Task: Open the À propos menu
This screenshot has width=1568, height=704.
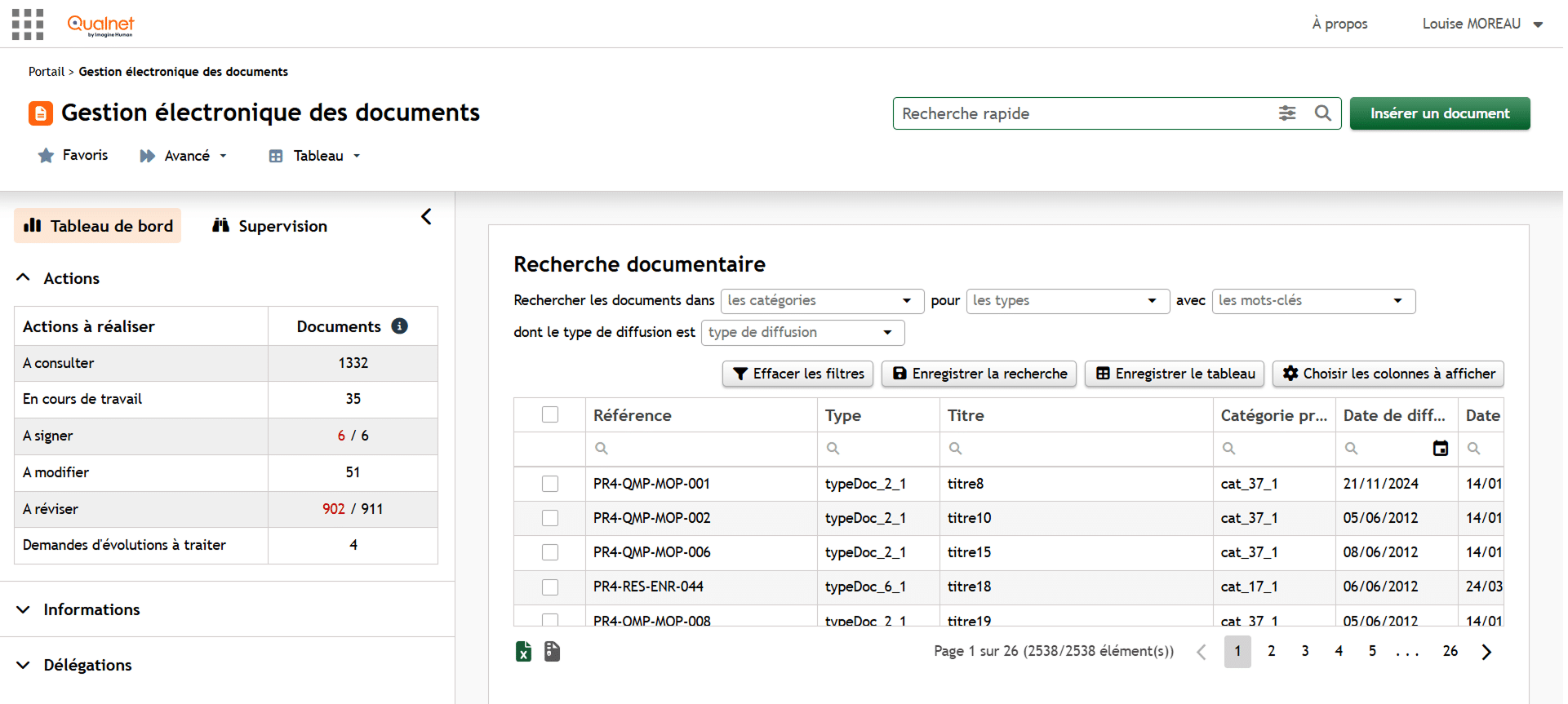Action: [1339, 24]
